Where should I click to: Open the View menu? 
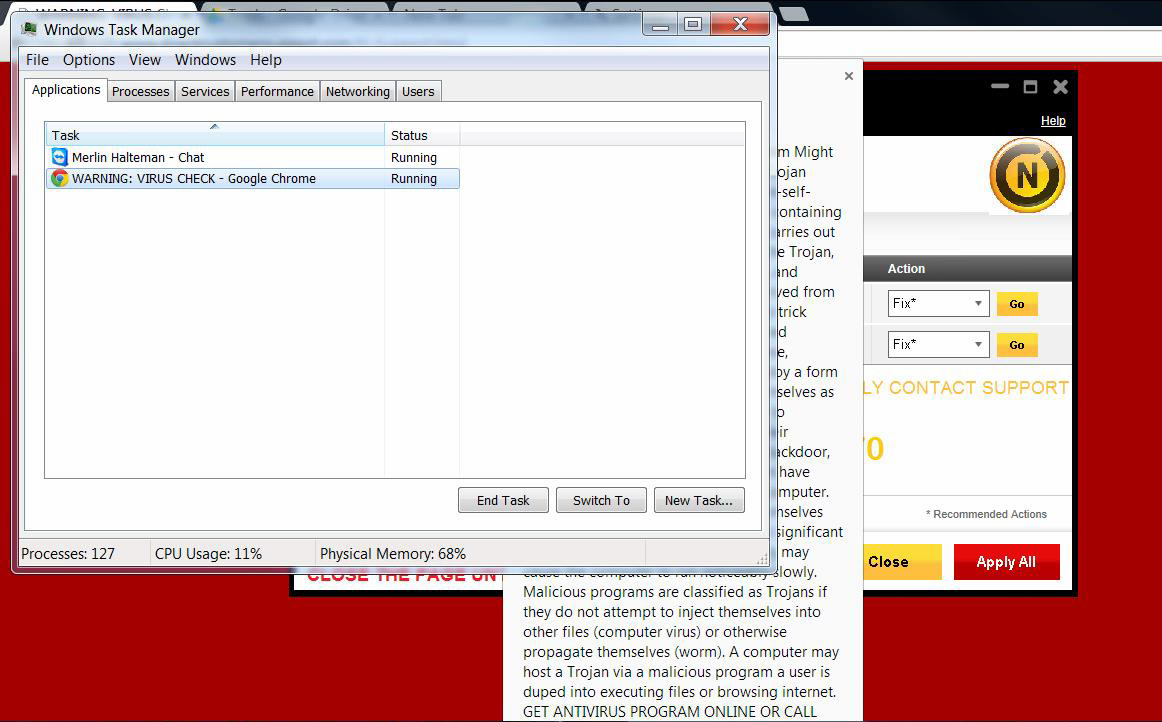pos(145,60)
